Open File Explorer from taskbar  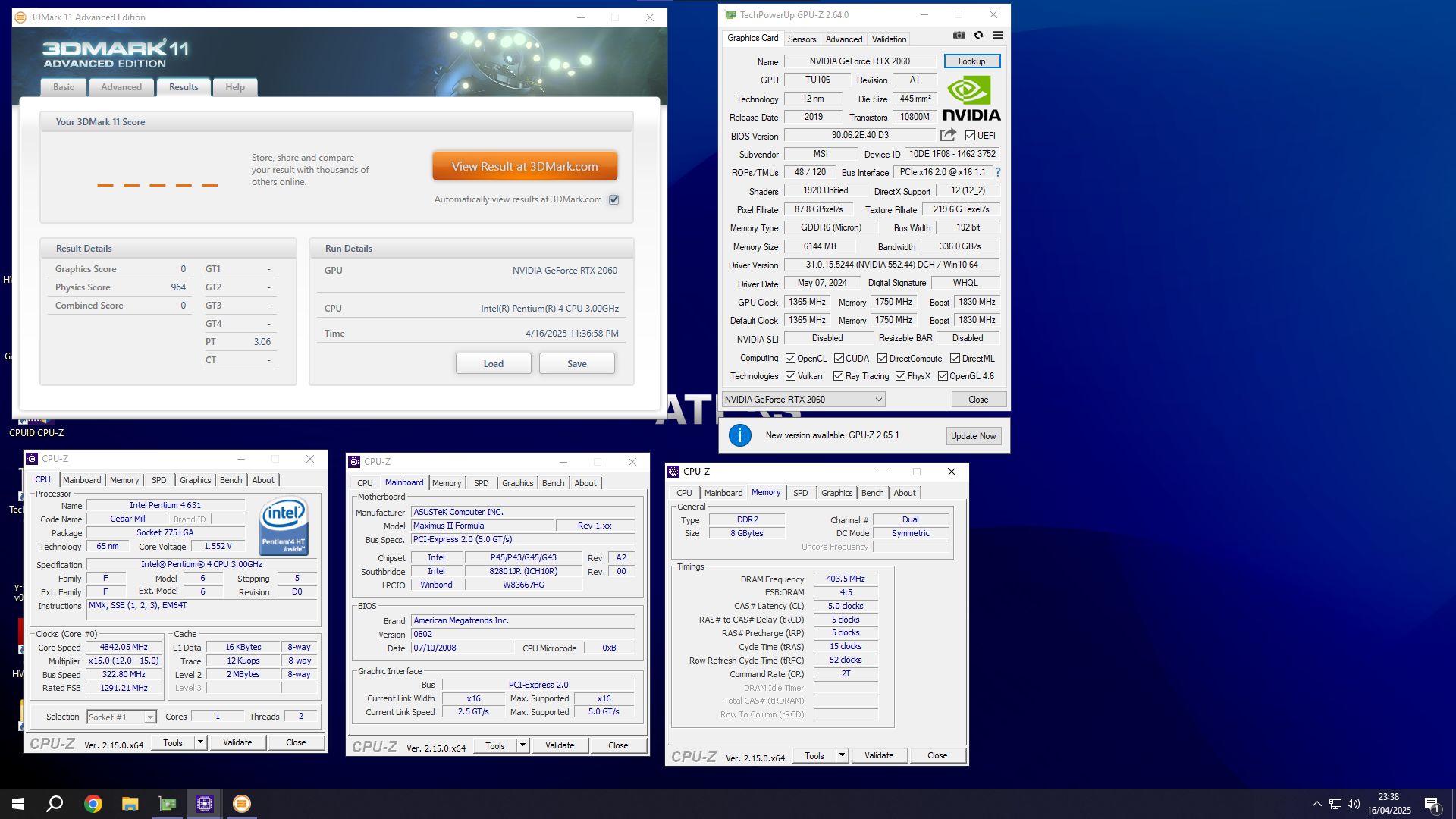tap(130, 804)
